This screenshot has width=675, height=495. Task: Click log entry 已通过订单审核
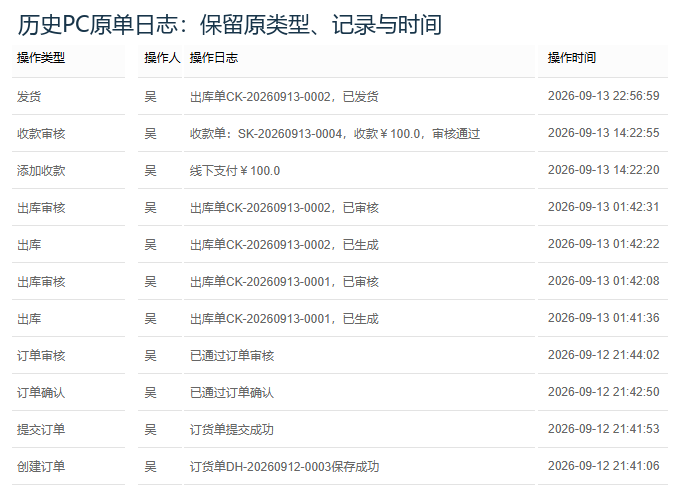(x=232, y=356)
